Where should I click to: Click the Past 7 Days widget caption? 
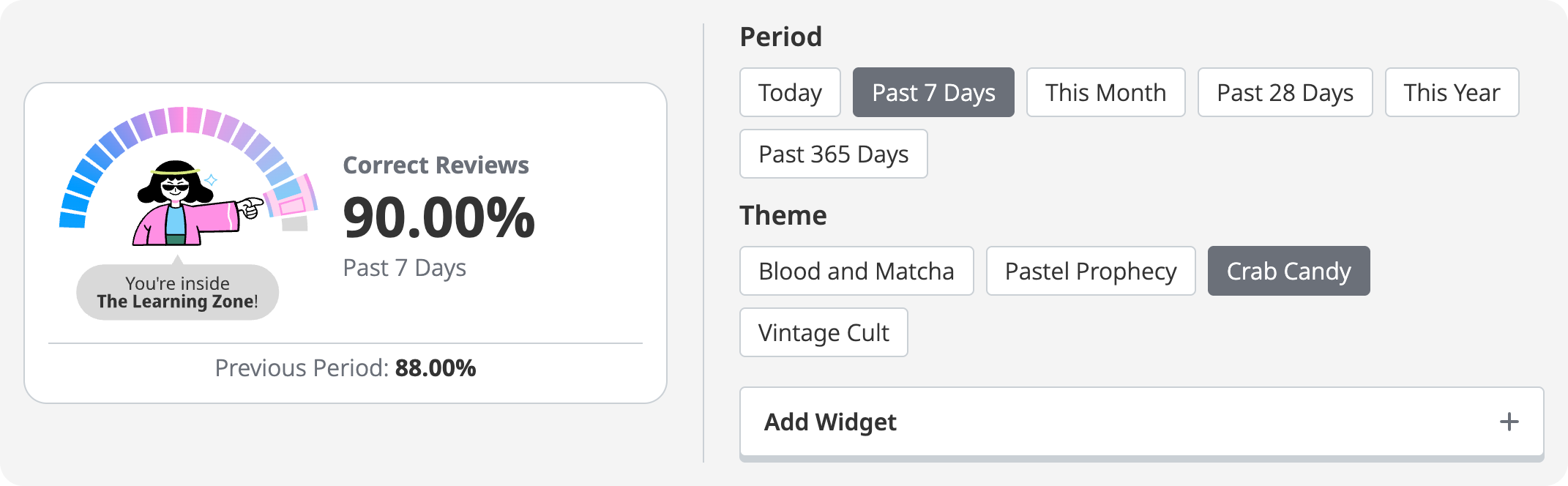(x=404, y=268)
